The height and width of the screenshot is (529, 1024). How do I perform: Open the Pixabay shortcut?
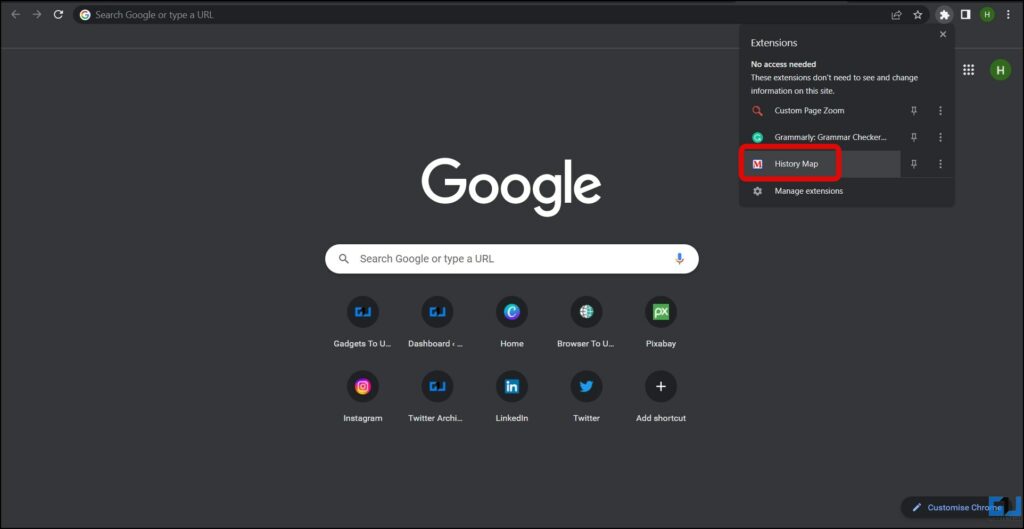(660, 321)
